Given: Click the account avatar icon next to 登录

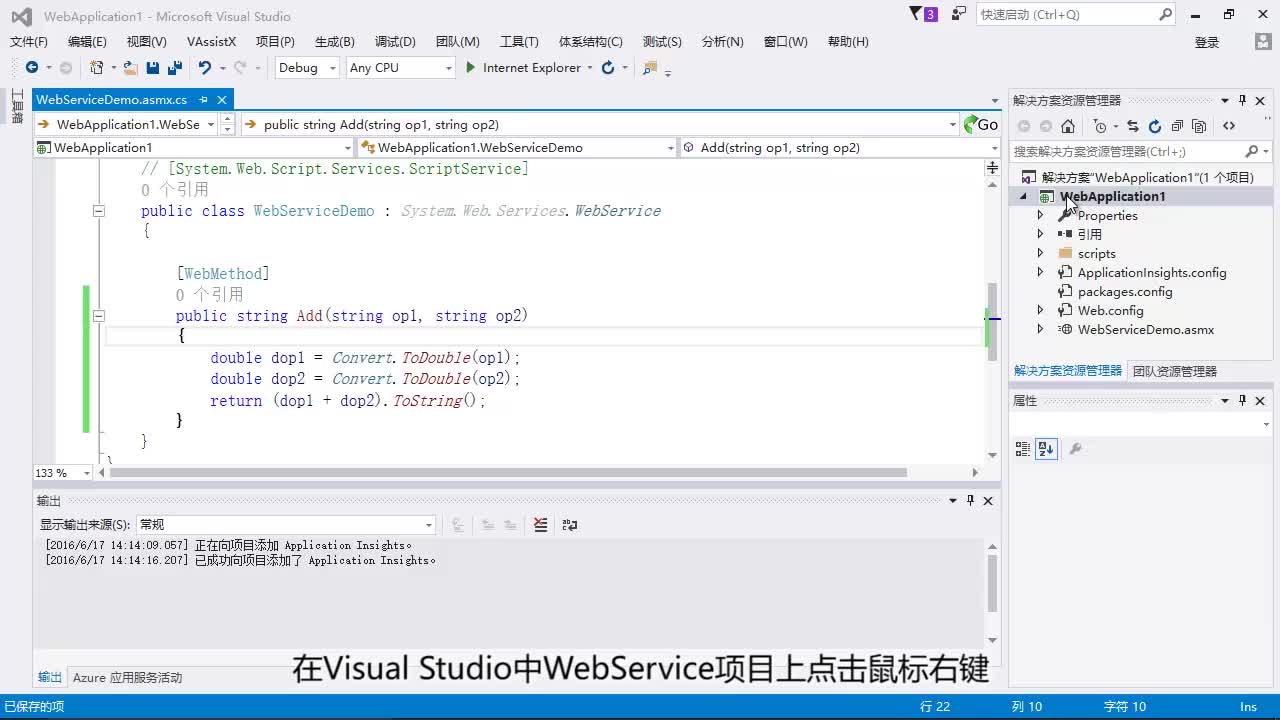Looking at the screenshot, I should pos(1262,41).
